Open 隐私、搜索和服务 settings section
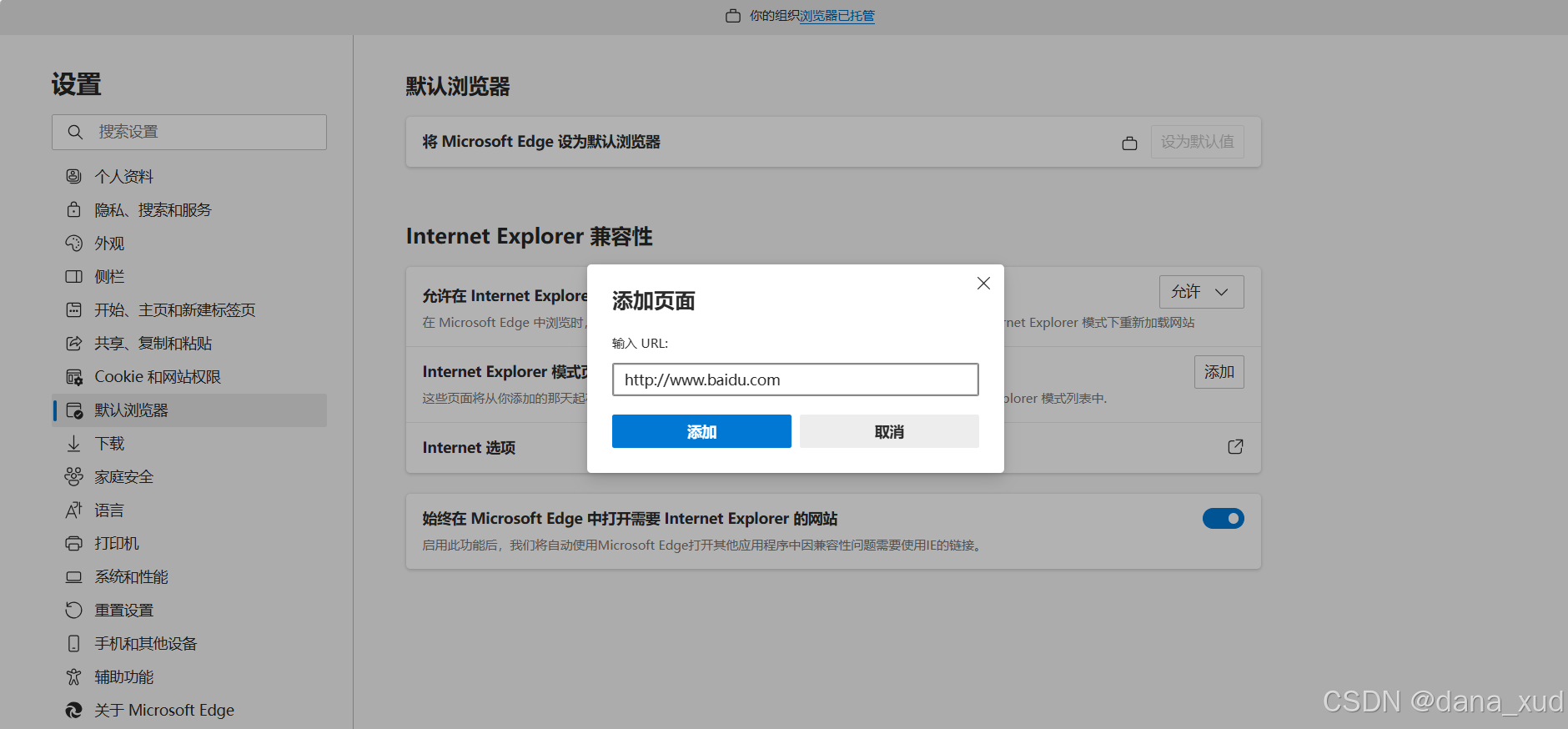The height and width of the screenshot is (729, 1568). coord(189,209)
